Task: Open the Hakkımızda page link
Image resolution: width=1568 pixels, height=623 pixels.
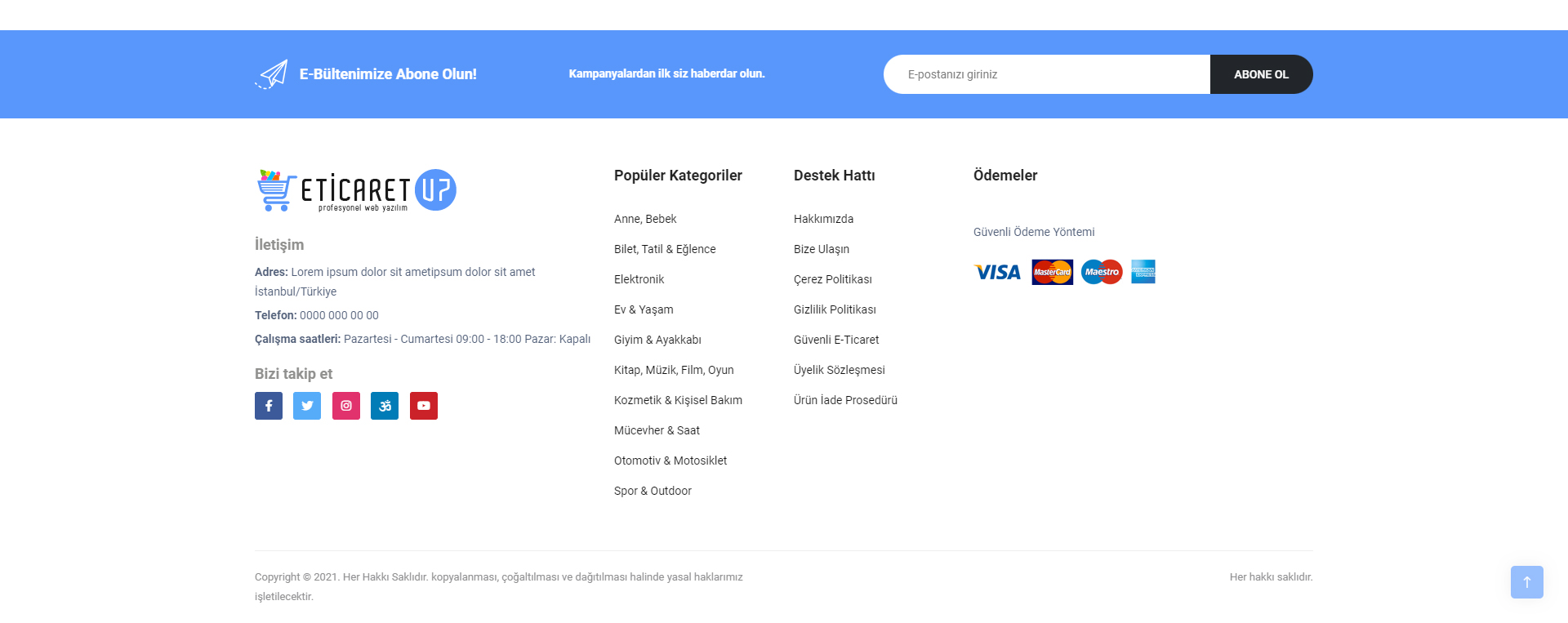Action: click(823, 219)
